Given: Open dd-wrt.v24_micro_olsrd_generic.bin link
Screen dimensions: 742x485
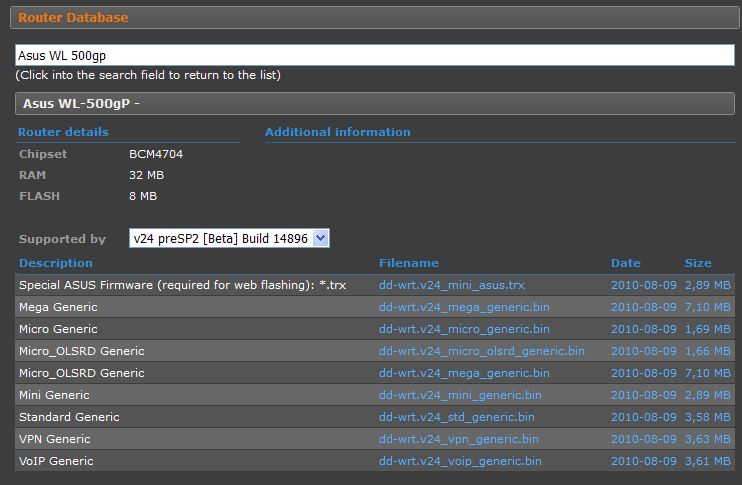Looking at the screenshot, I should pos(481,351).
